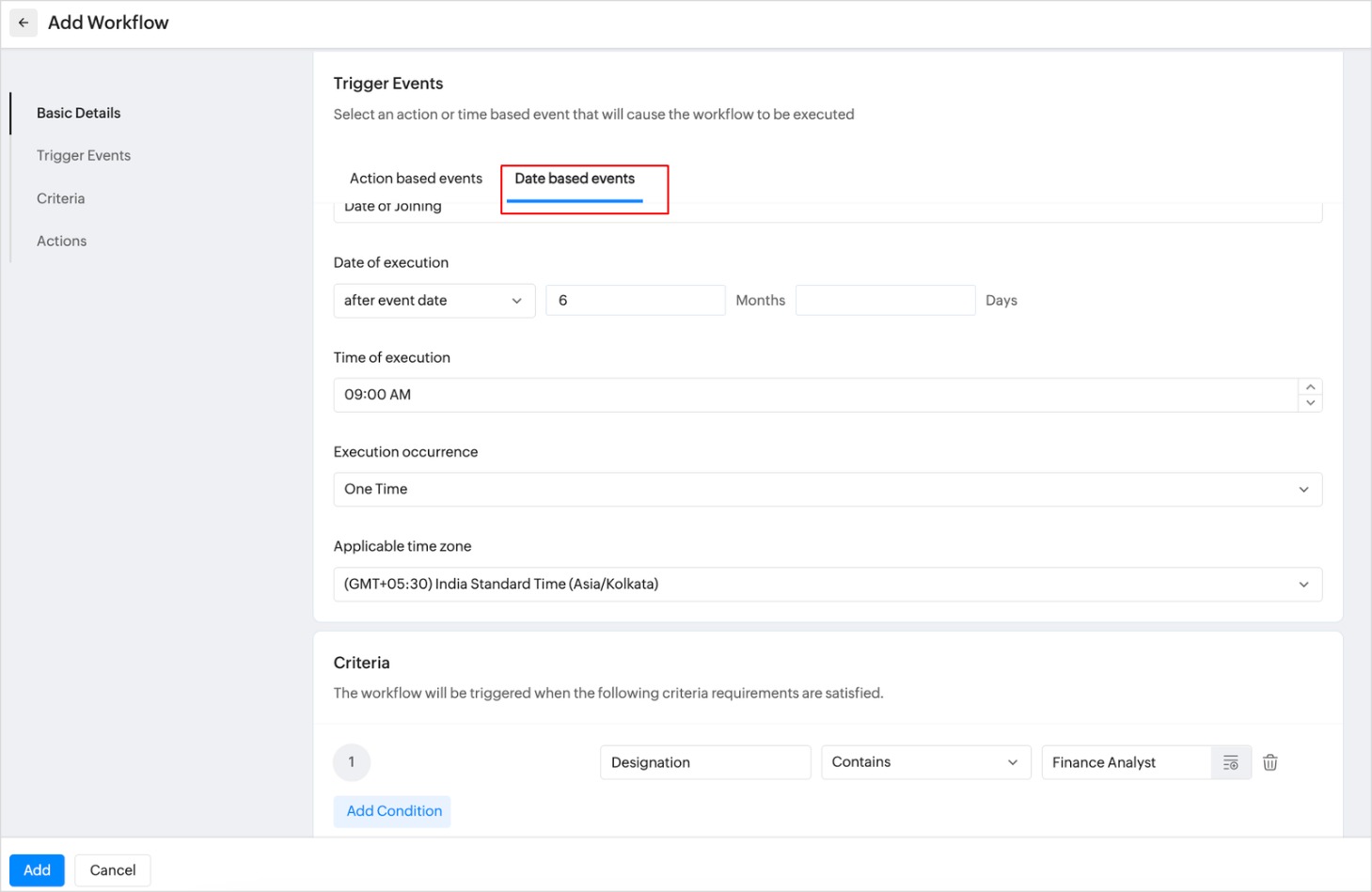Decrease time of execution with down arrow
Screen dimensions: 1372x892
[x=1310, y=403]
